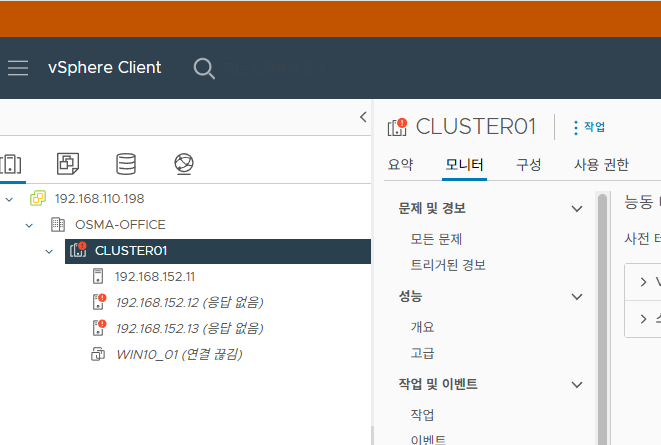
Task: Open the 사용 권한 tab
Action: tap(601, 164)
